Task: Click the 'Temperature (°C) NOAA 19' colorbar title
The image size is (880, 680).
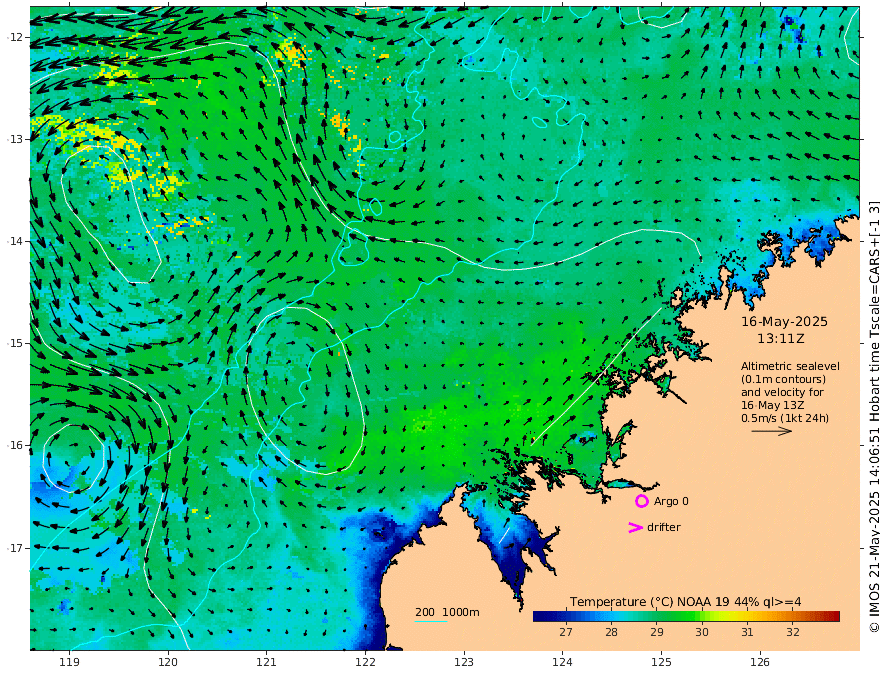Action: click(649, 602)
